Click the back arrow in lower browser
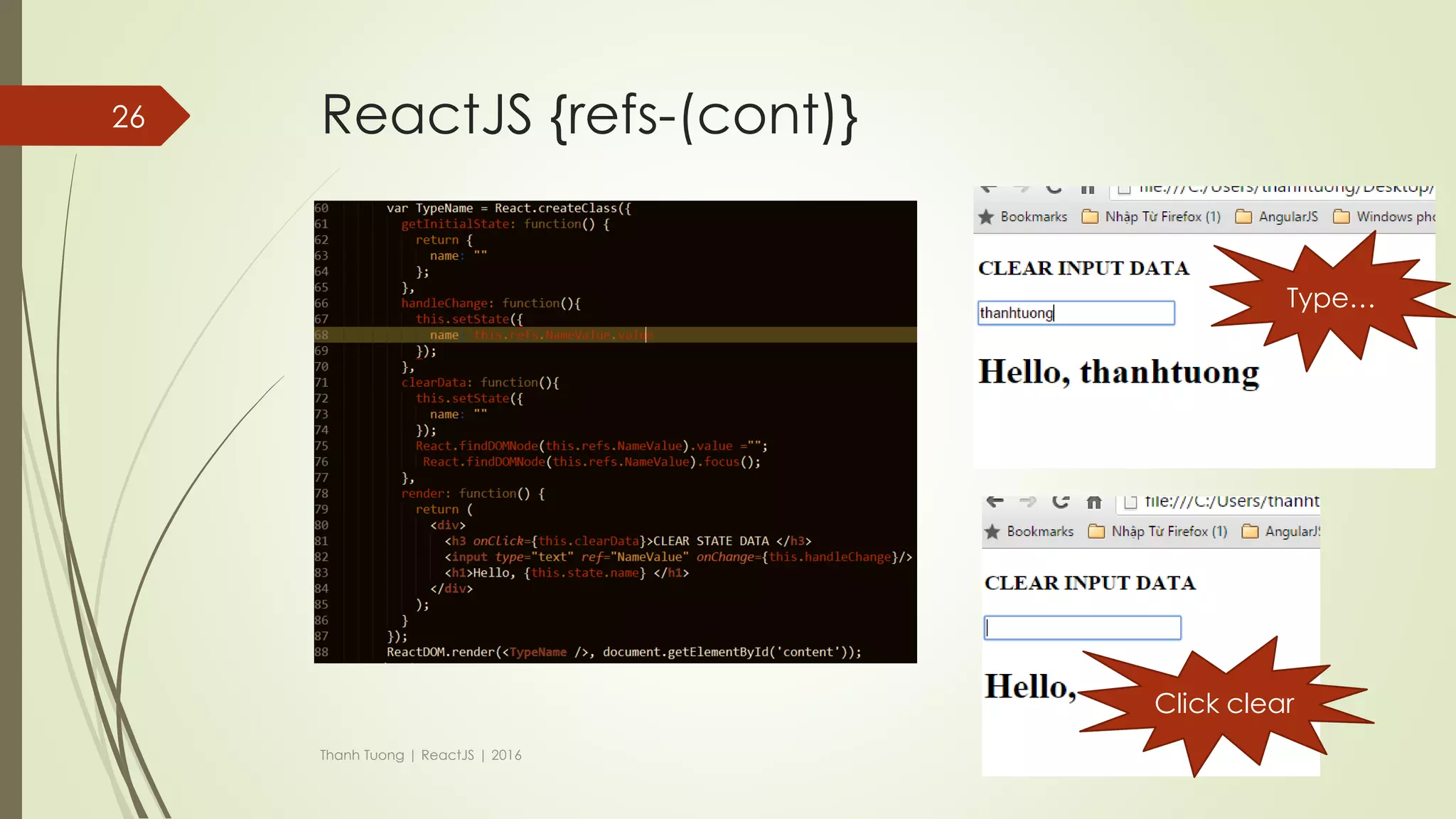1456x819 pixels. pyautogui.click(x=995, y=502)
